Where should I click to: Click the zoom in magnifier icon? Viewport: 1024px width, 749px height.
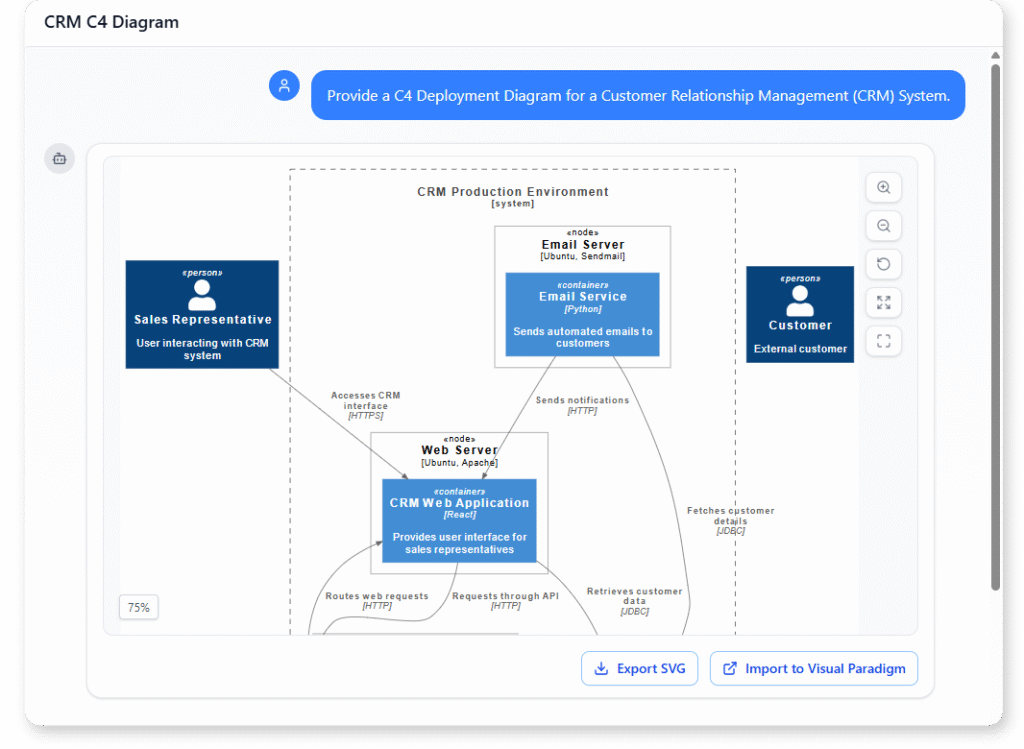(883, 187)
